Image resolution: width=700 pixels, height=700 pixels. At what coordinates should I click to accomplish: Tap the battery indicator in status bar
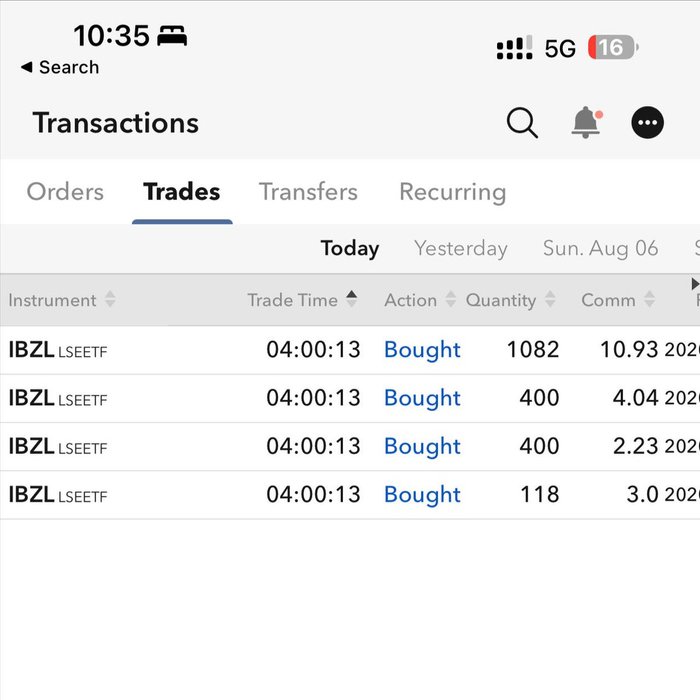[613, 48]
